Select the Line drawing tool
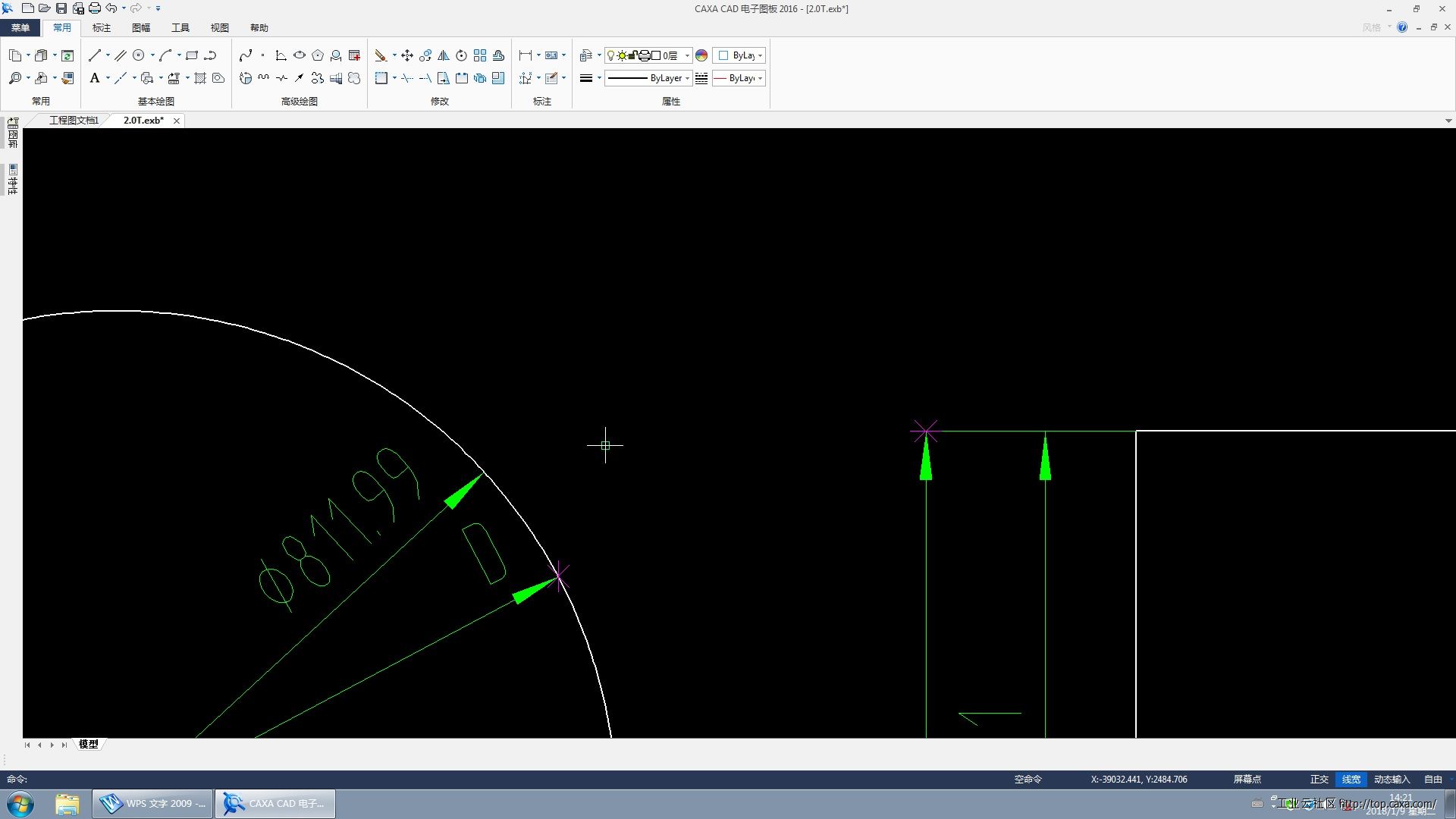Viewport: 1456px width, 819px height. (95, 55)
